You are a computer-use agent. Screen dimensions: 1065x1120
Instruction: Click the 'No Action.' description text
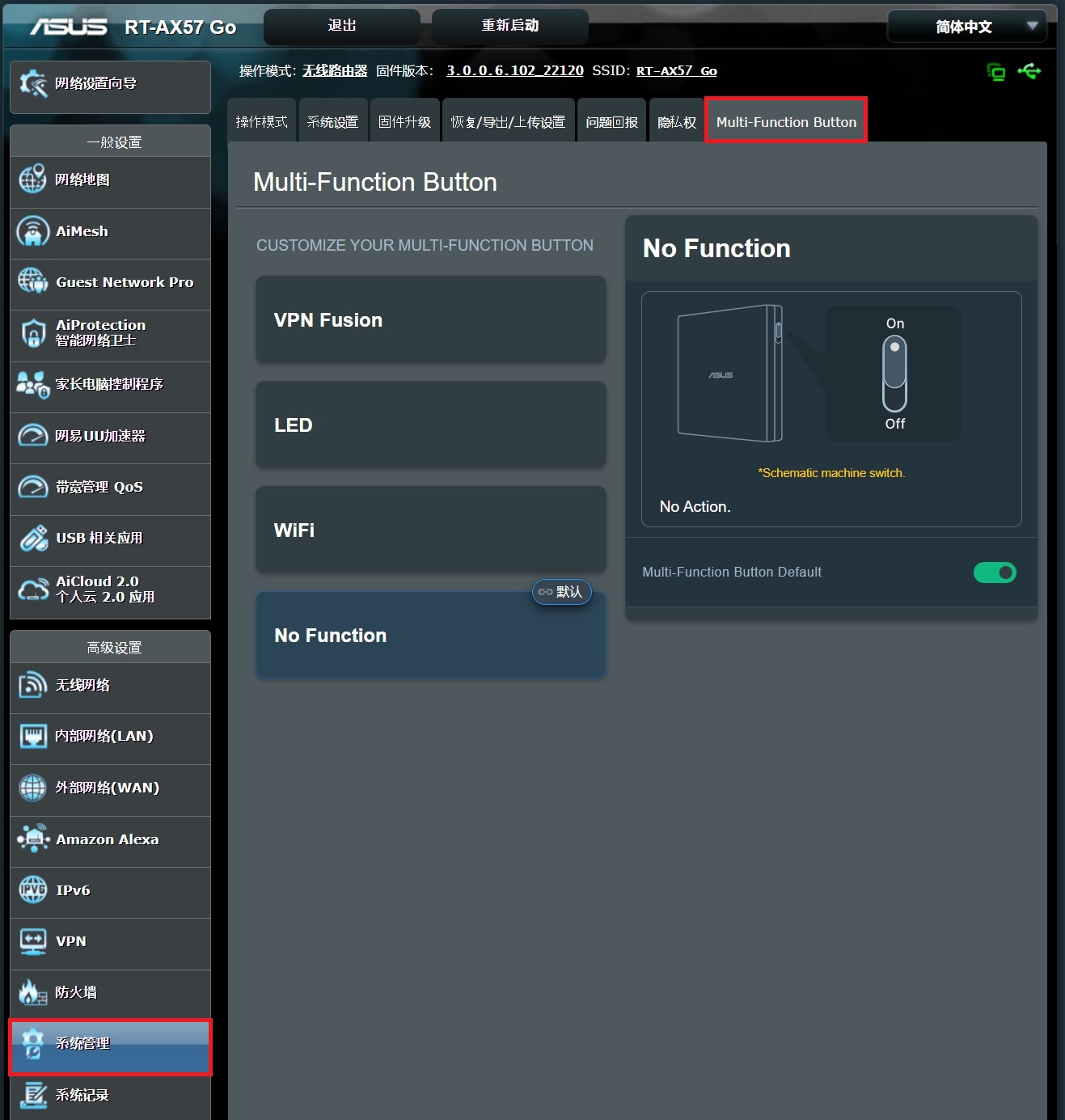coord(695,507)
